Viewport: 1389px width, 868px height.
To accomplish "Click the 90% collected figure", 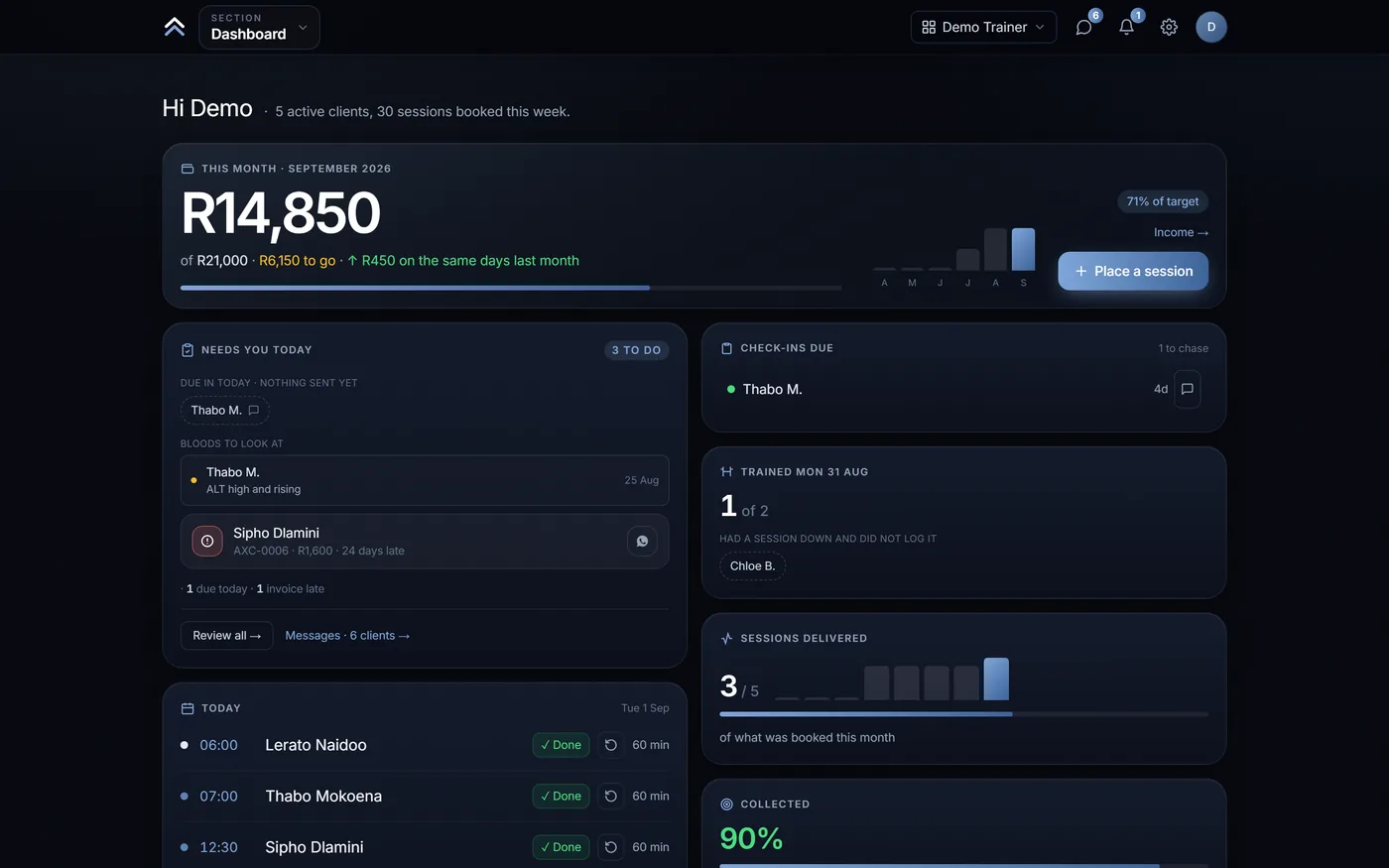I will tap(751, 838).
